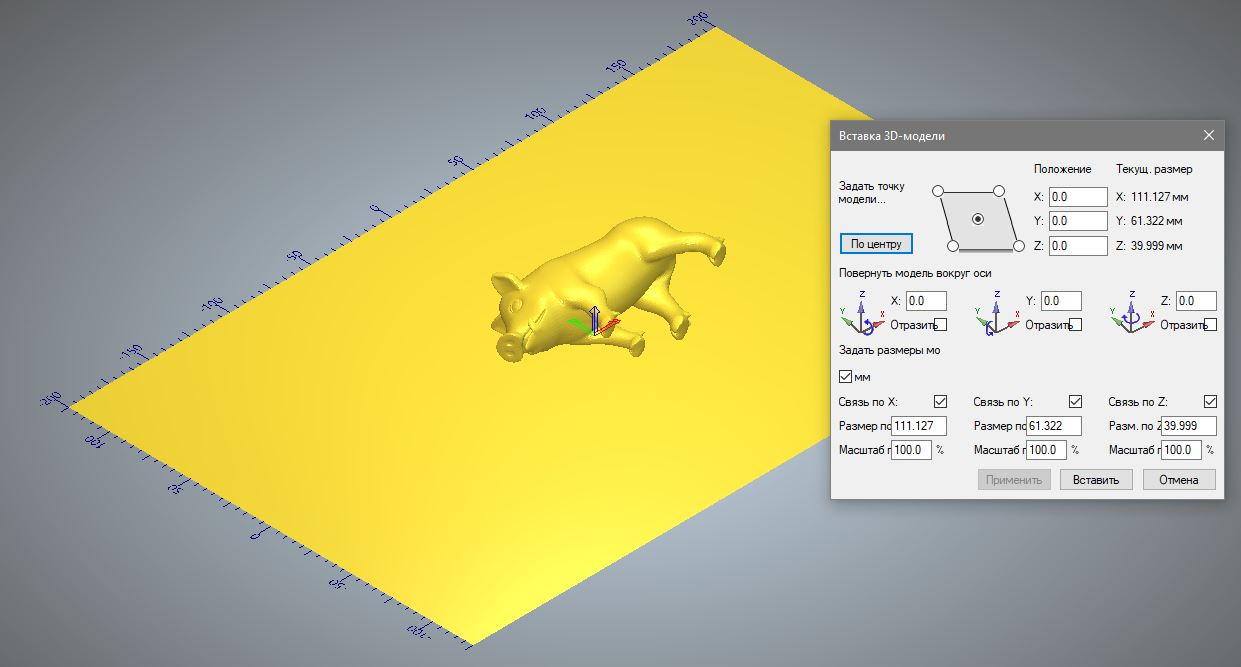Select the center origin point radio button
Screen dimensions: 1241x667
(978, 218)
